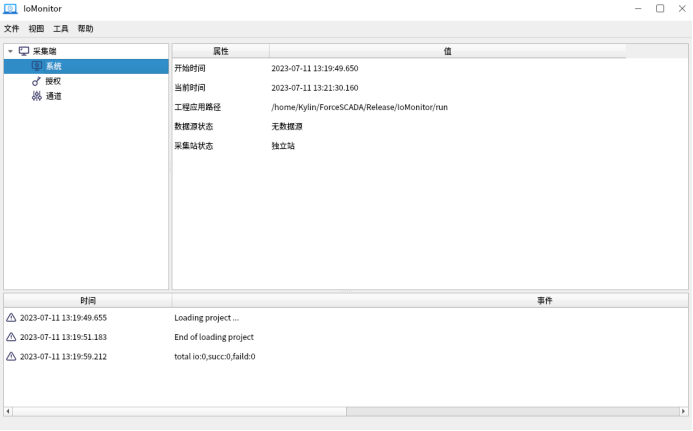Click the IoMonitor app icon in title bar

10,8
